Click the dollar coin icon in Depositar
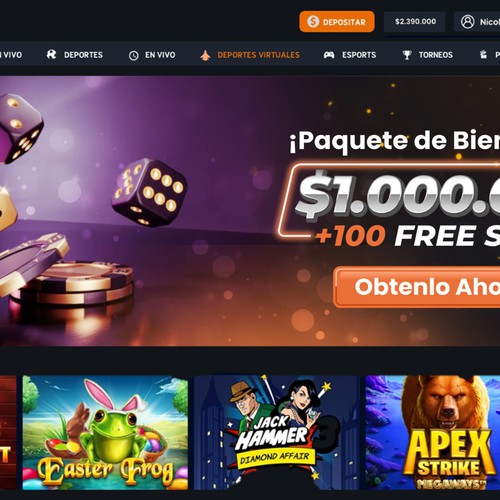The image size is (500, 500). coord(313,22)
